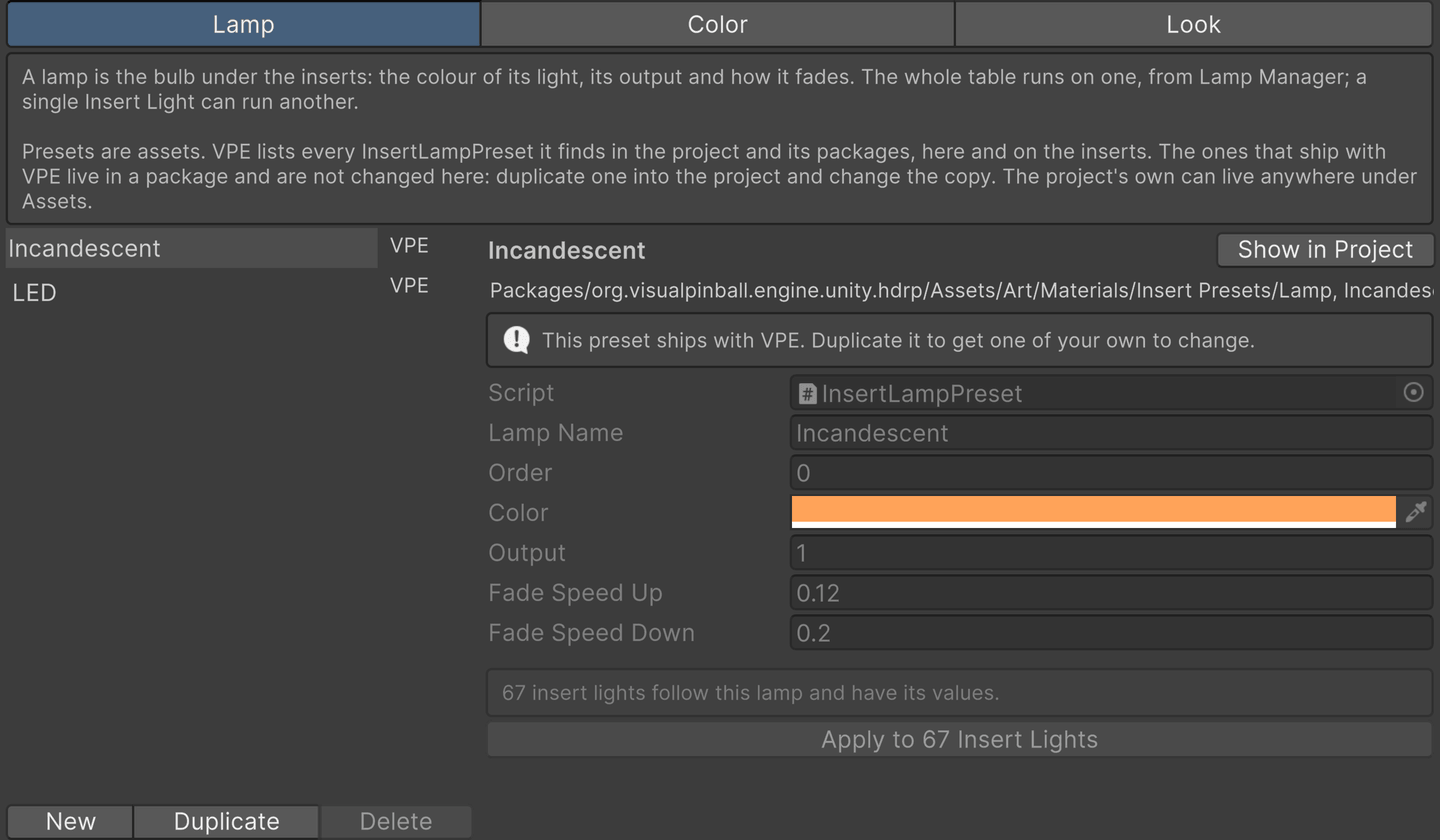The height and width of the screenshot is (840, 1440).
Task: Click the InsertLampPreset script field
Action: [1111, 393]
